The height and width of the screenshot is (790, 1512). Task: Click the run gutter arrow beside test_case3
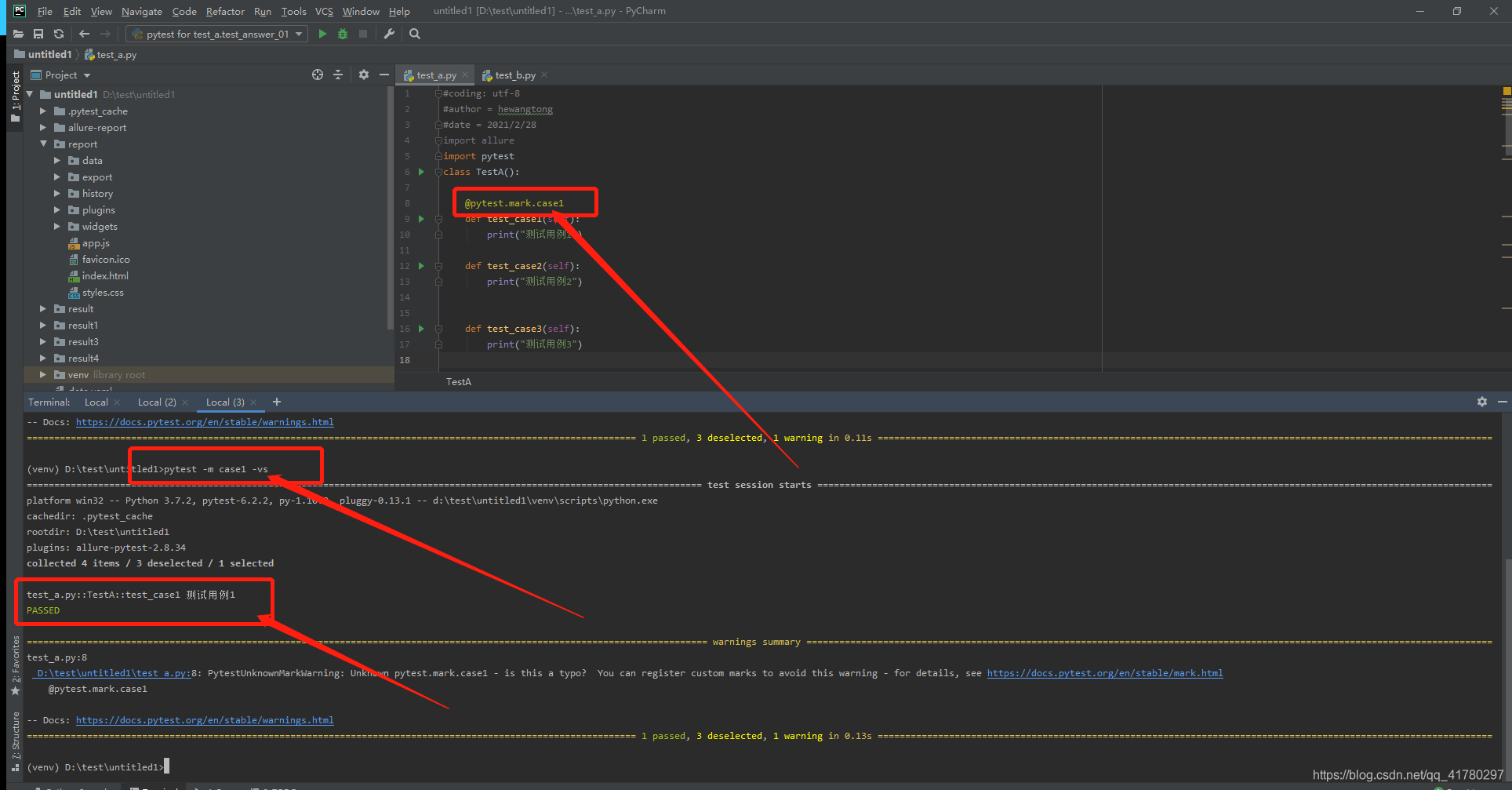click(x=421, y=329)
